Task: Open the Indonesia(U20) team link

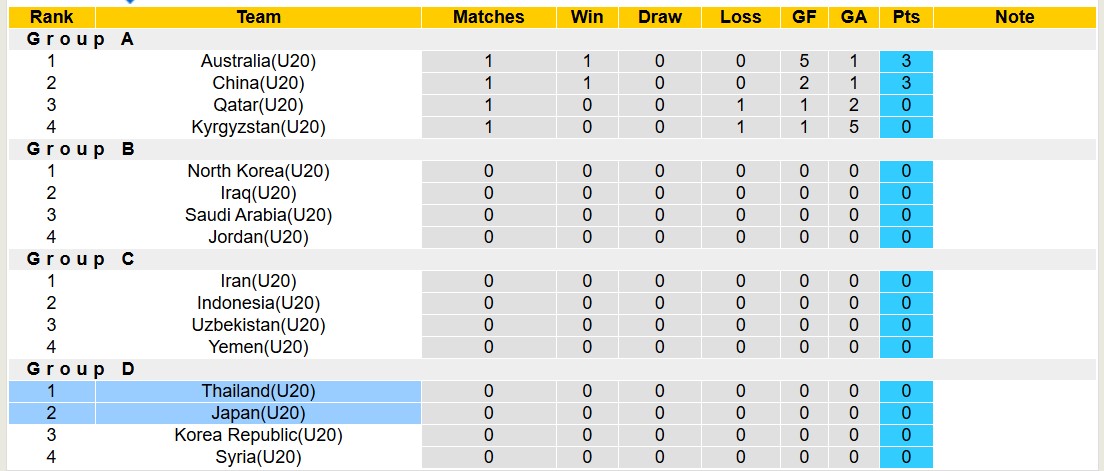Action: coord(258,303)
